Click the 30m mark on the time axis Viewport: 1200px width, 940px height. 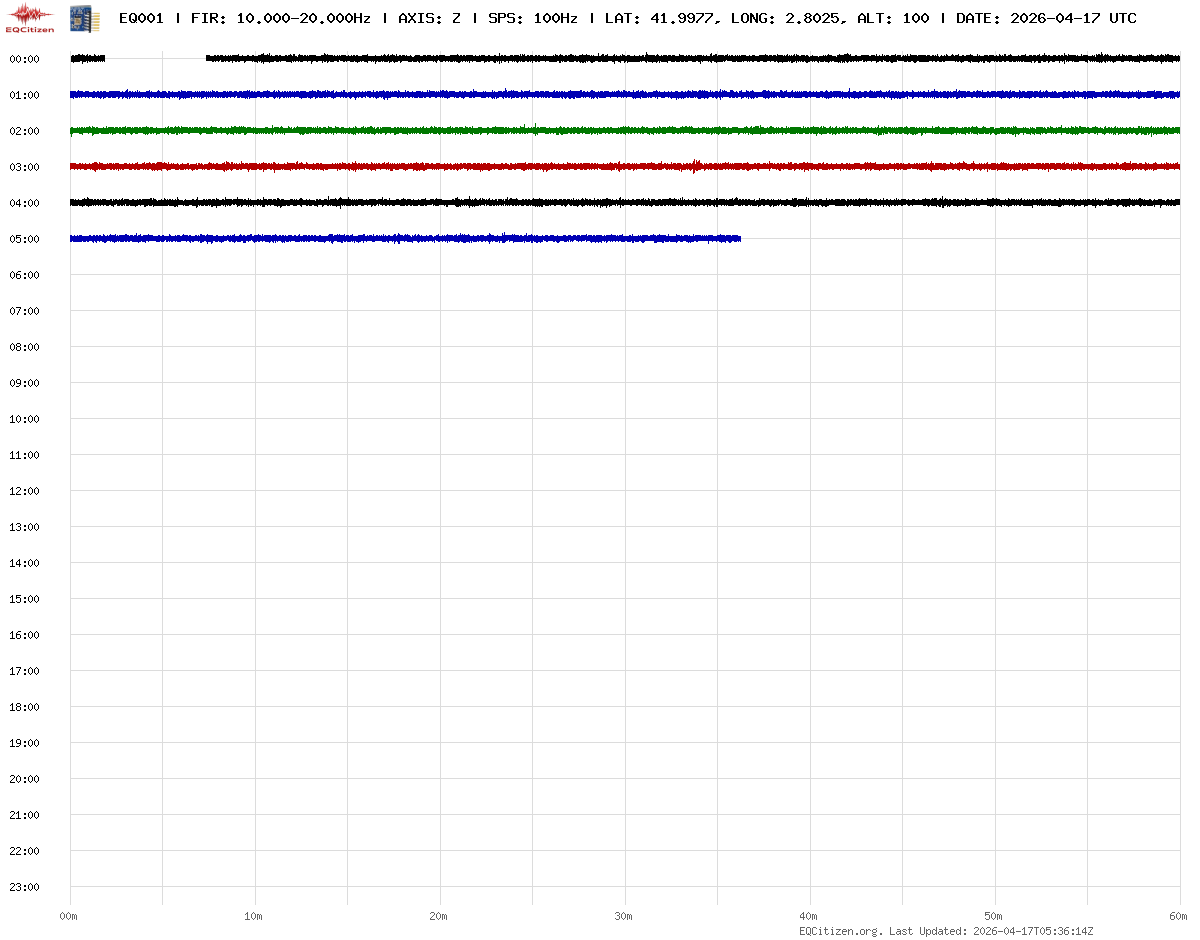pyautogui.click(x=624, y=916)
